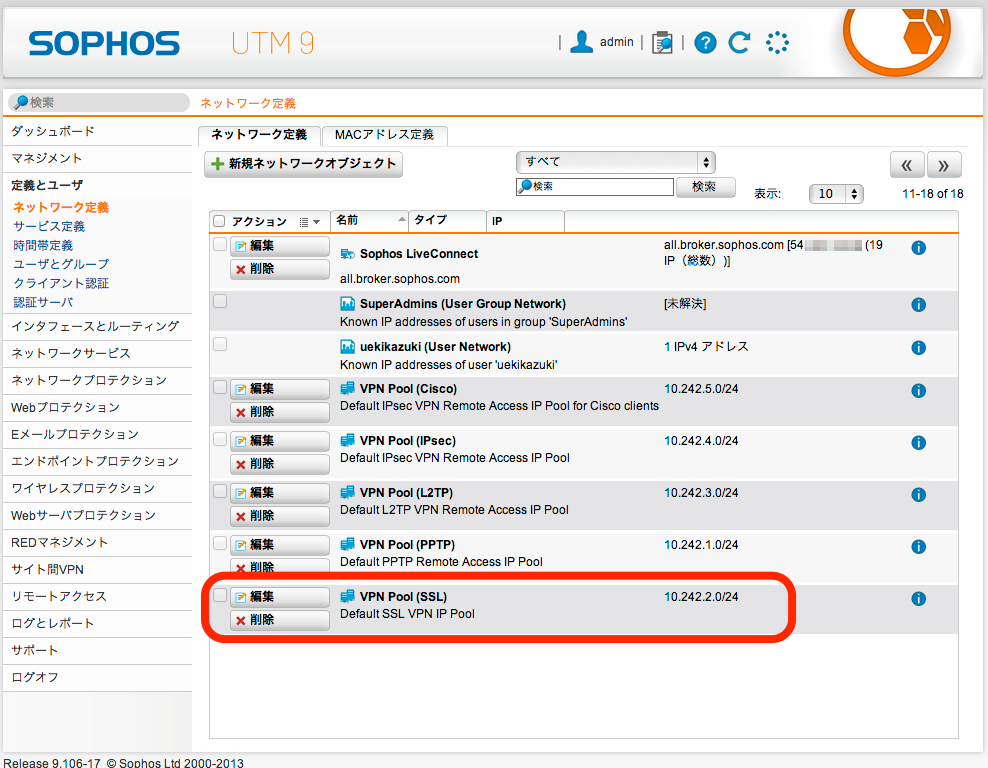
Task: Click 新規ネットワークオブジェクト button
Action: click(304, 164)
